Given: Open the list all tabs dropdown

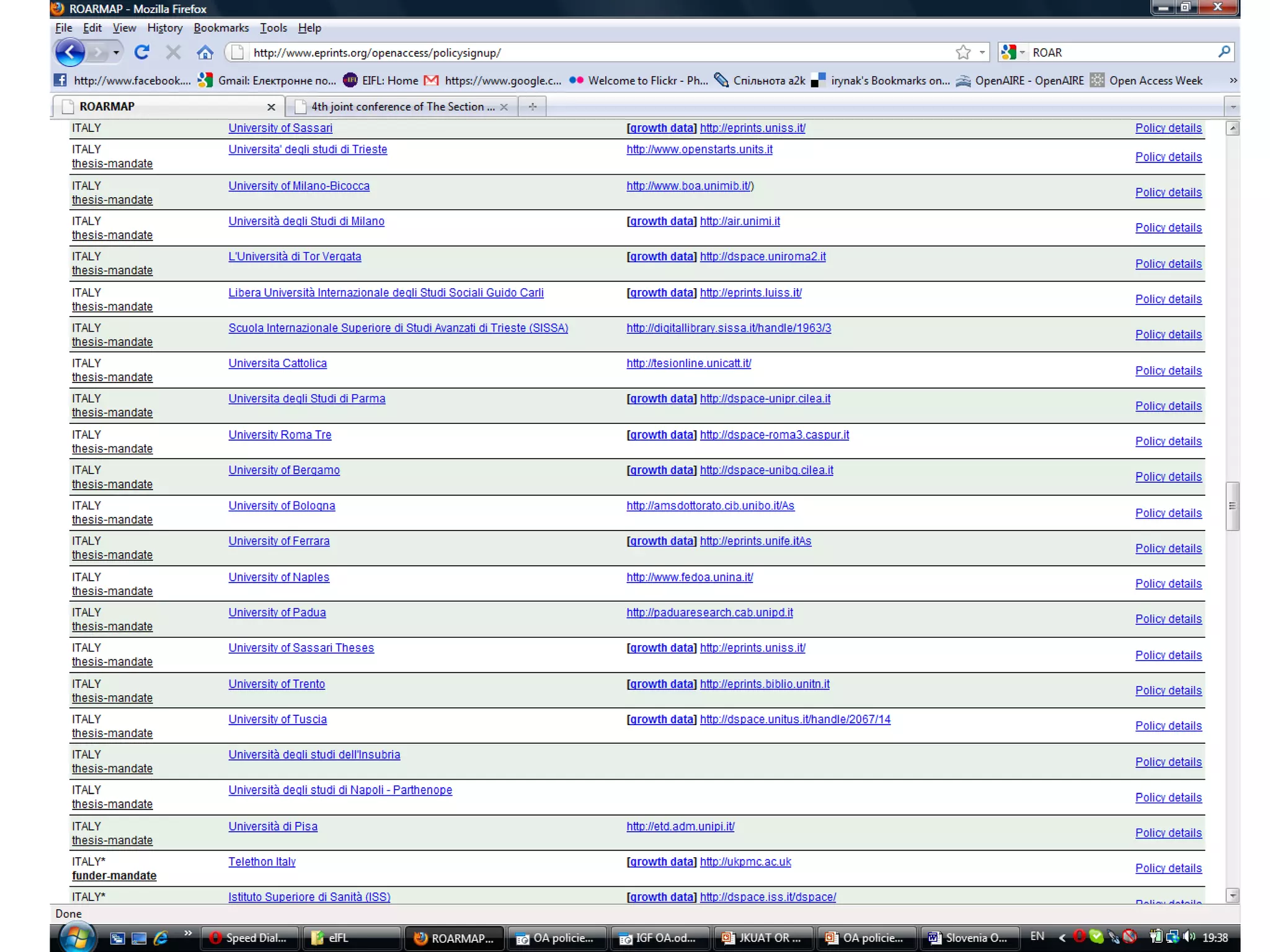Looking at the screenshot, I should tap(1233, 107).
